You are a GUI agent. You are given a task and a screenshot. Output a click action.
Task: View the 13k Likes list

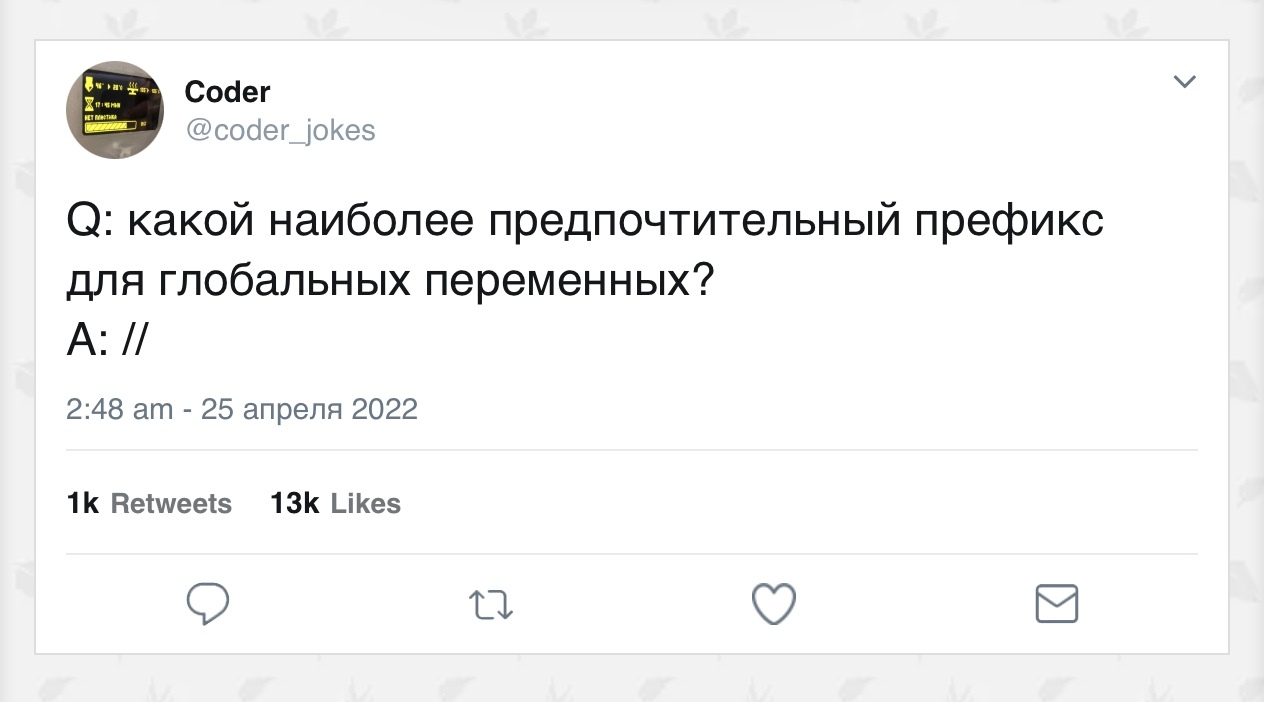point(336,503)
